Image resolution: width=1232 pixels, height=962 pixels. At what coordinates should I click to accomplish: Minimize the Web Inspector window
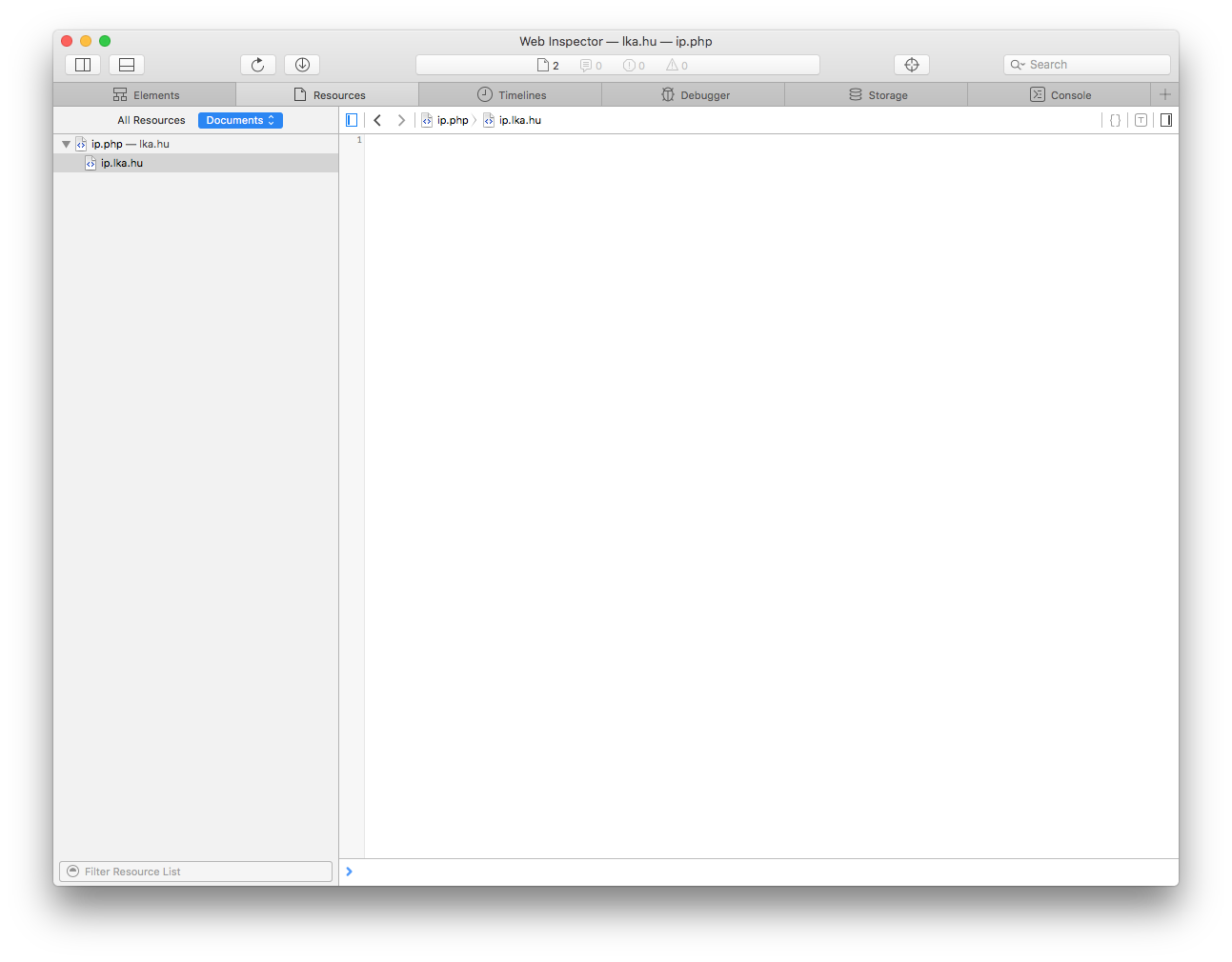86,41
